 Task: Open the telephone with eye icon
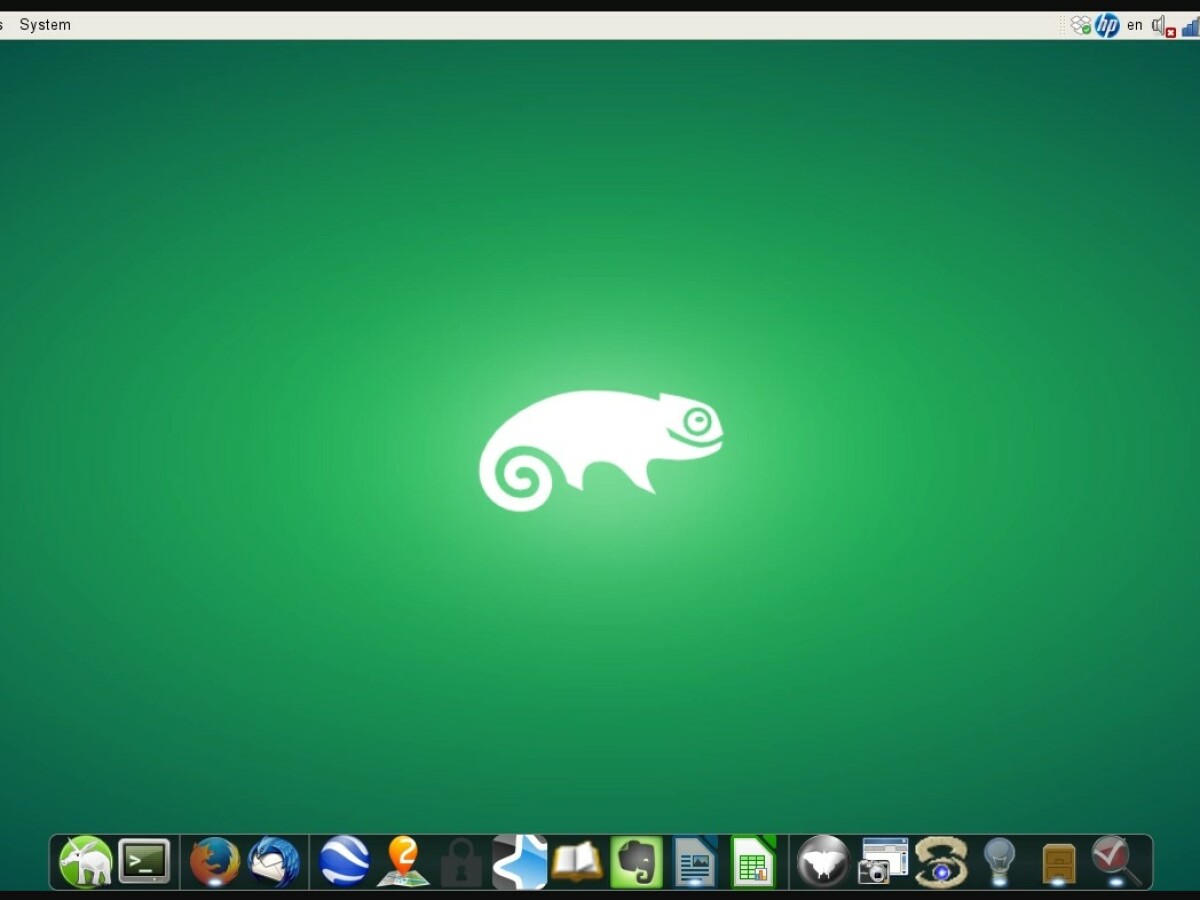pos(941,862)
